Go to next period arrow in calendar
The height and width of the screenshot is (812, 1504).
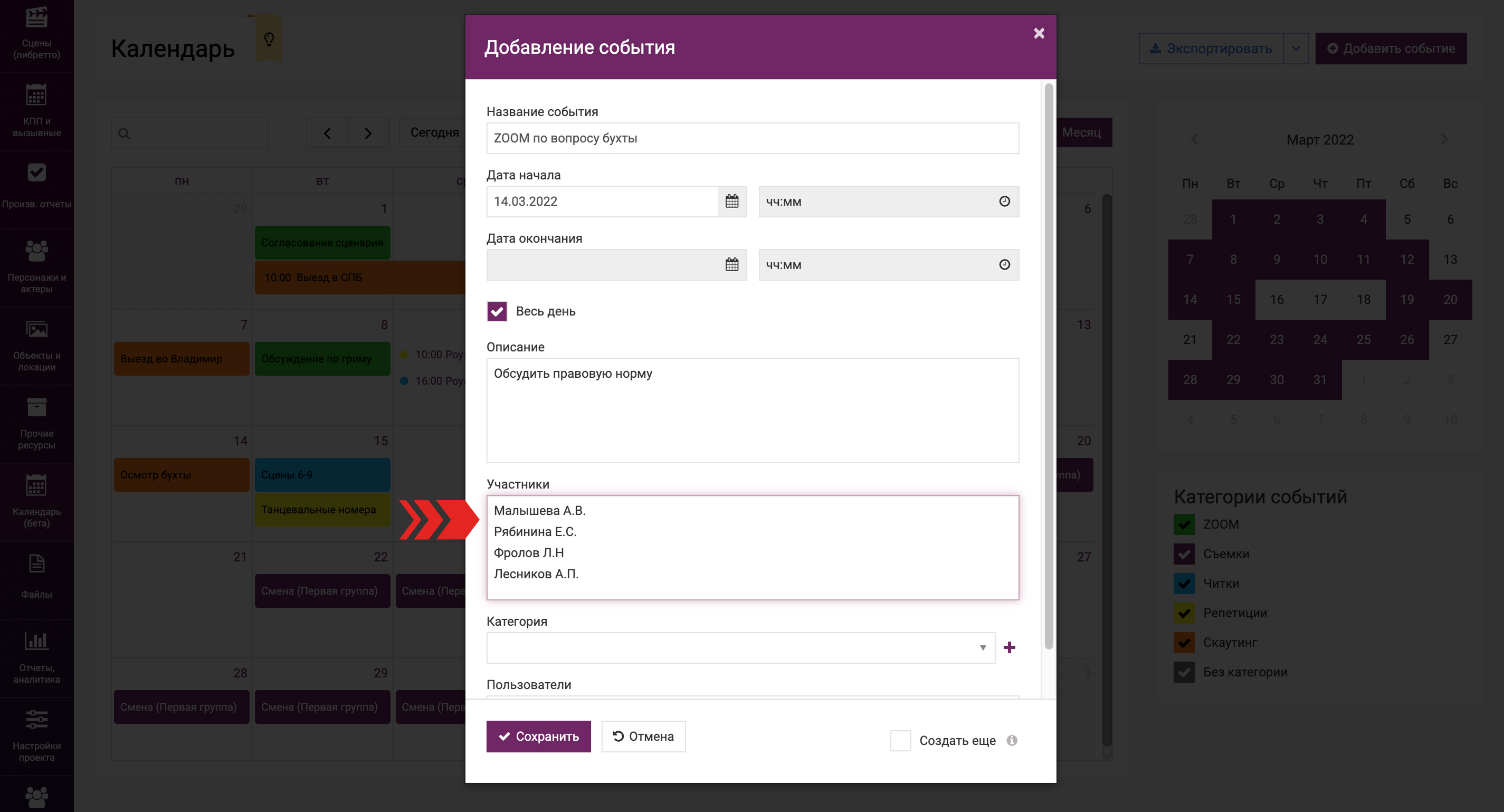(x=368, y=133)
